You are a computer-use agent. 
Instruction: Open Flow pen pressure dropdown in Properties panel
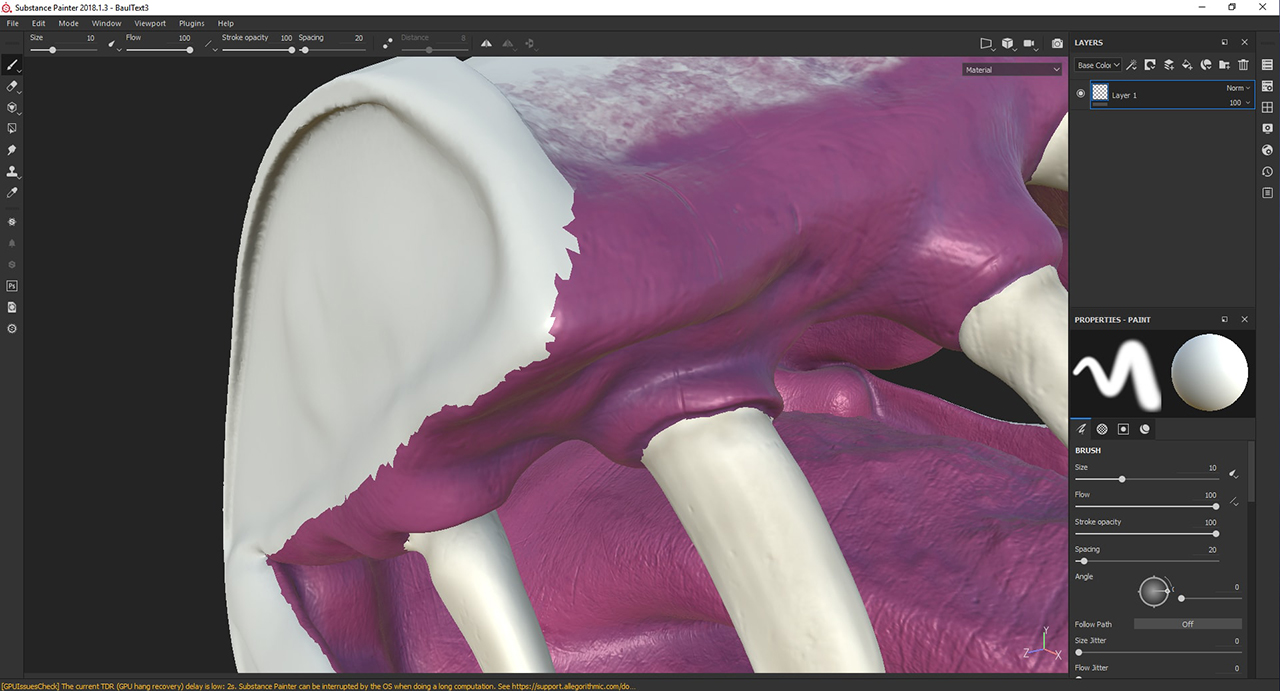coord(1234,501)
